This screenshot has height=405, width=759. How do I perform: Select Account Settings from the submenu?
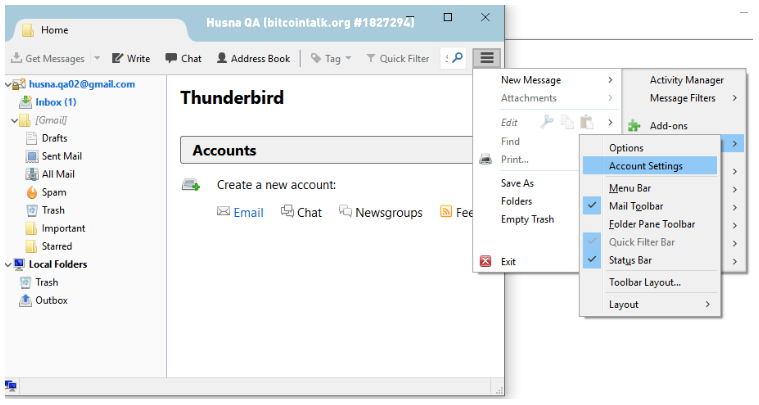[650, 165]
